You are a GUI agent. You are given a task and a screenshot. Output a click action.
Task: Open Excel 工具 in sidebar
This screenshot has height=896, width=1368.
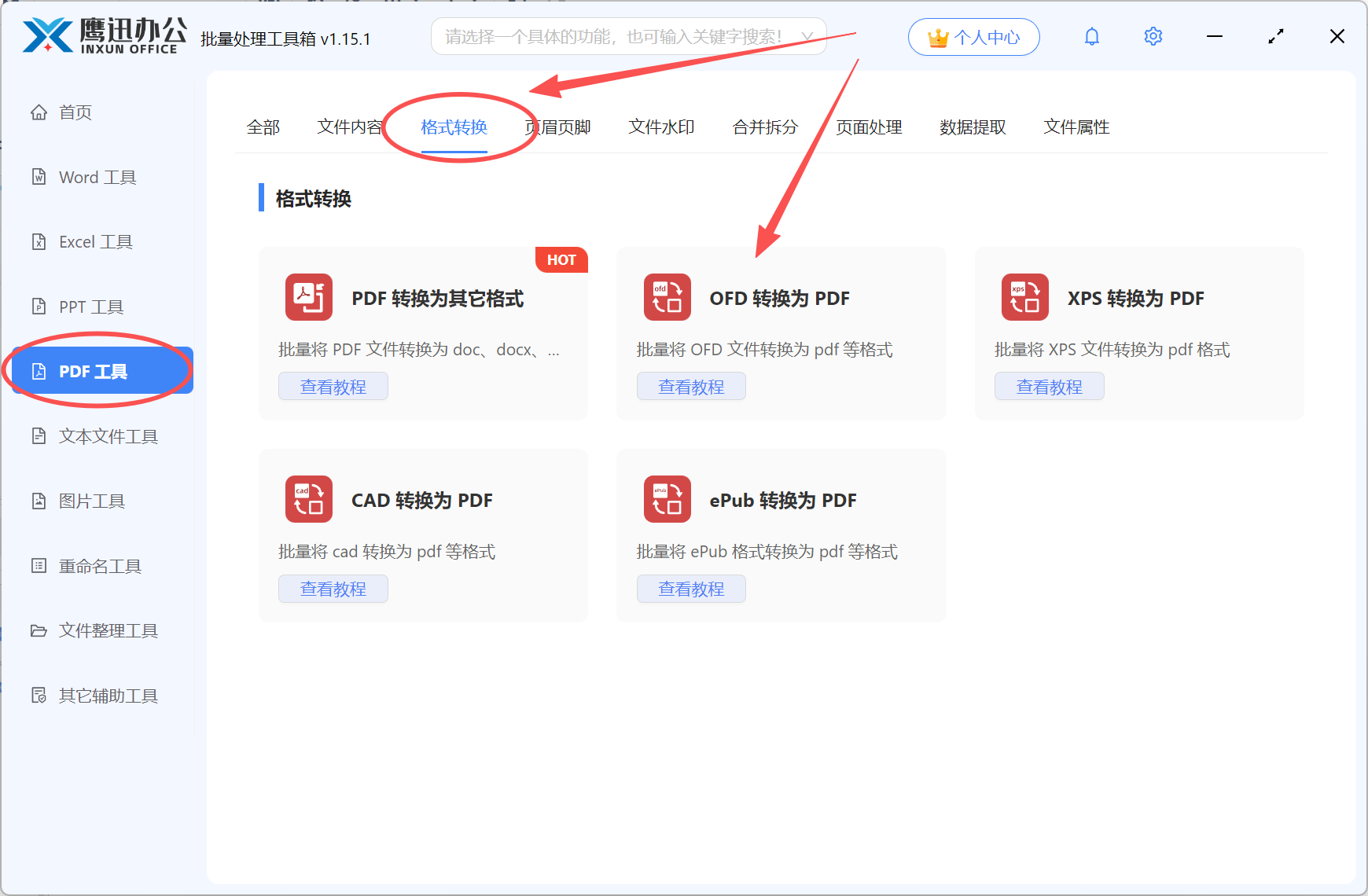(x=103, y=242)
